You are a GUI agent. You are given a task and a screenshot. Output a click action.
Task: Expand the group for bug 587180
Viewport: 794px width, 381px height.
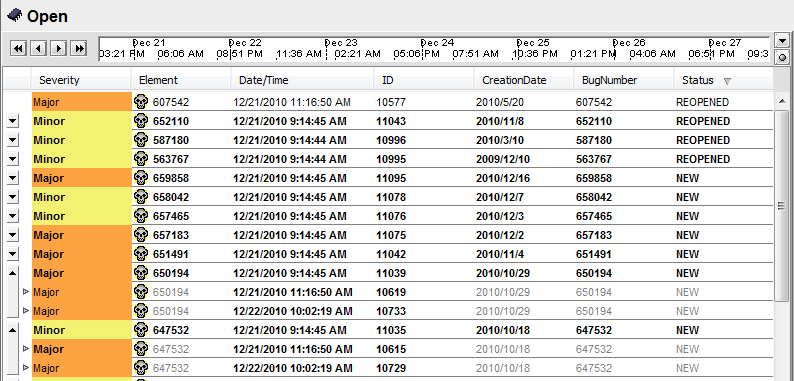(13, 140)
